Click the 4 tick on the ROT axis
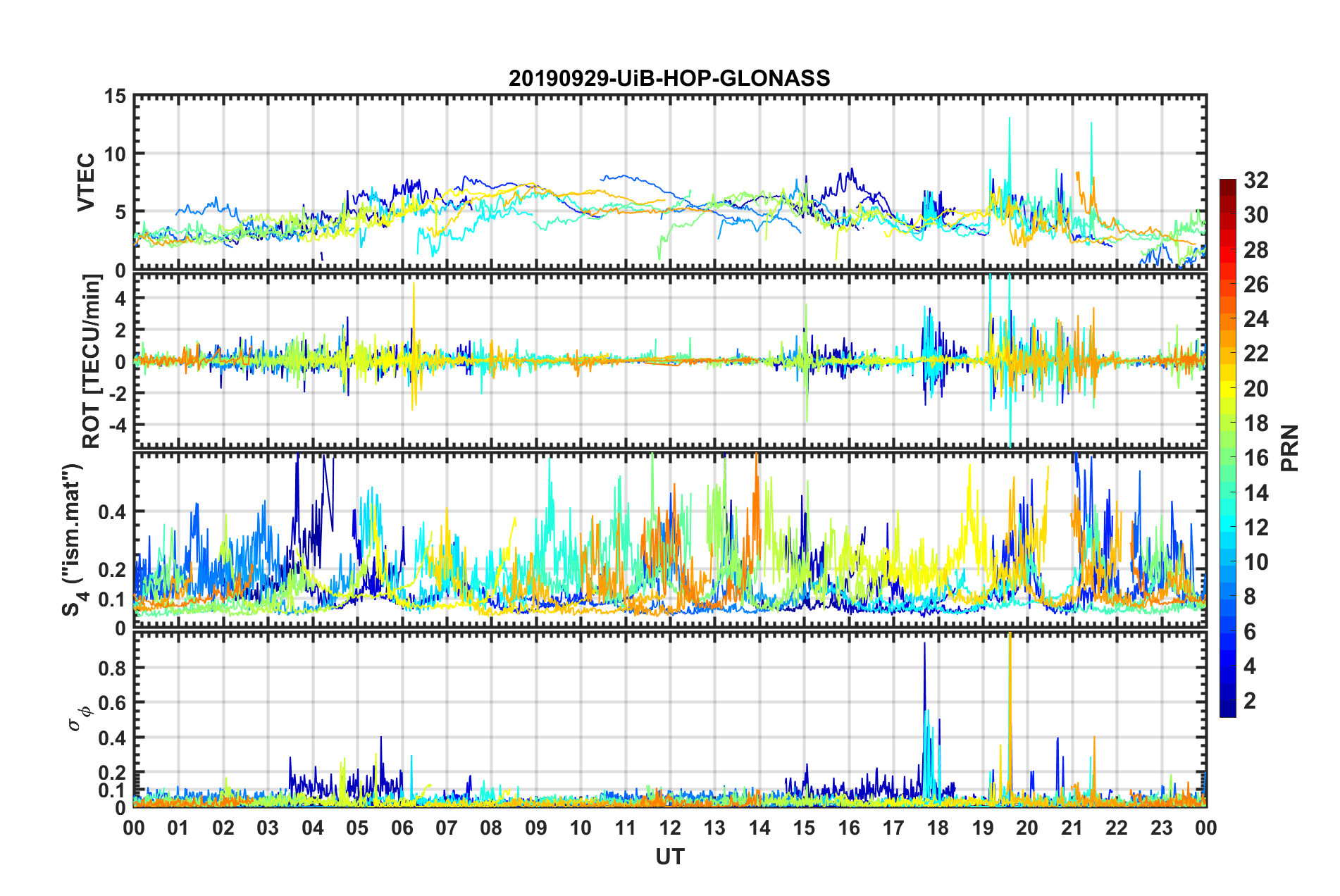Viewport: 1340px width, 896px height. tap(120, 299)
